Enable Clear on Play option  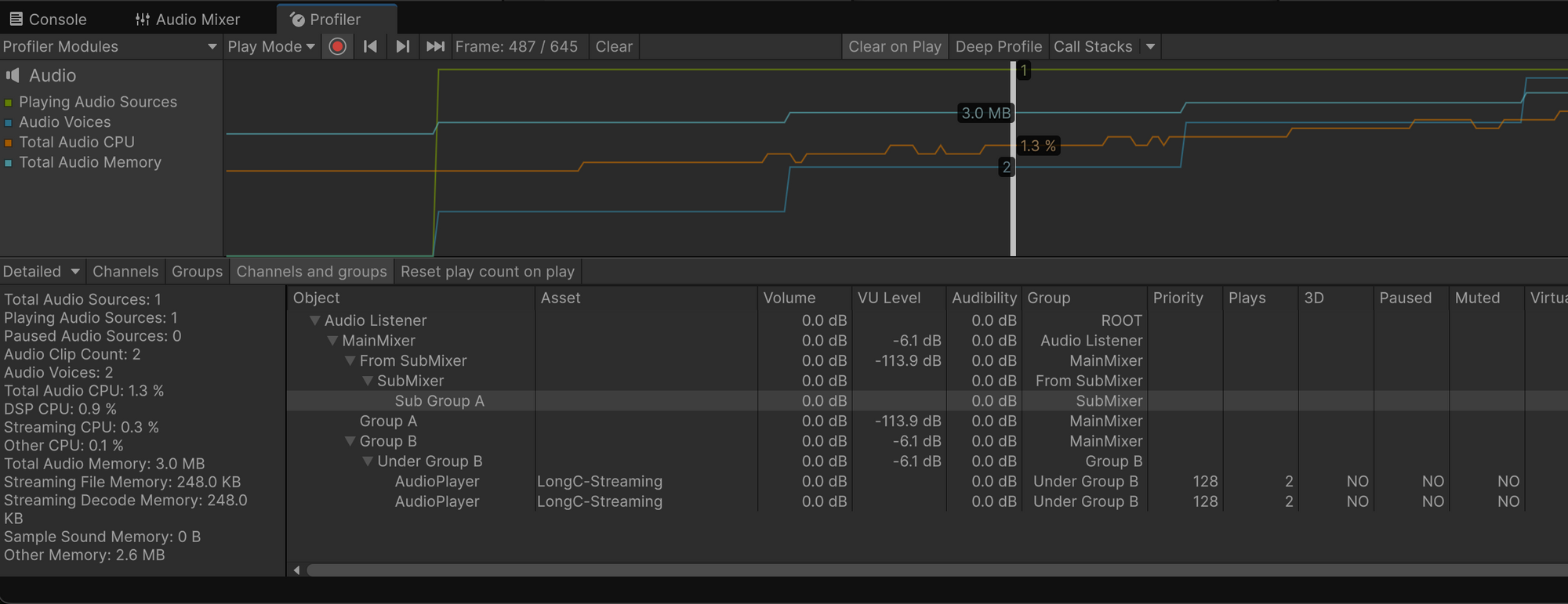pos(894,46)
